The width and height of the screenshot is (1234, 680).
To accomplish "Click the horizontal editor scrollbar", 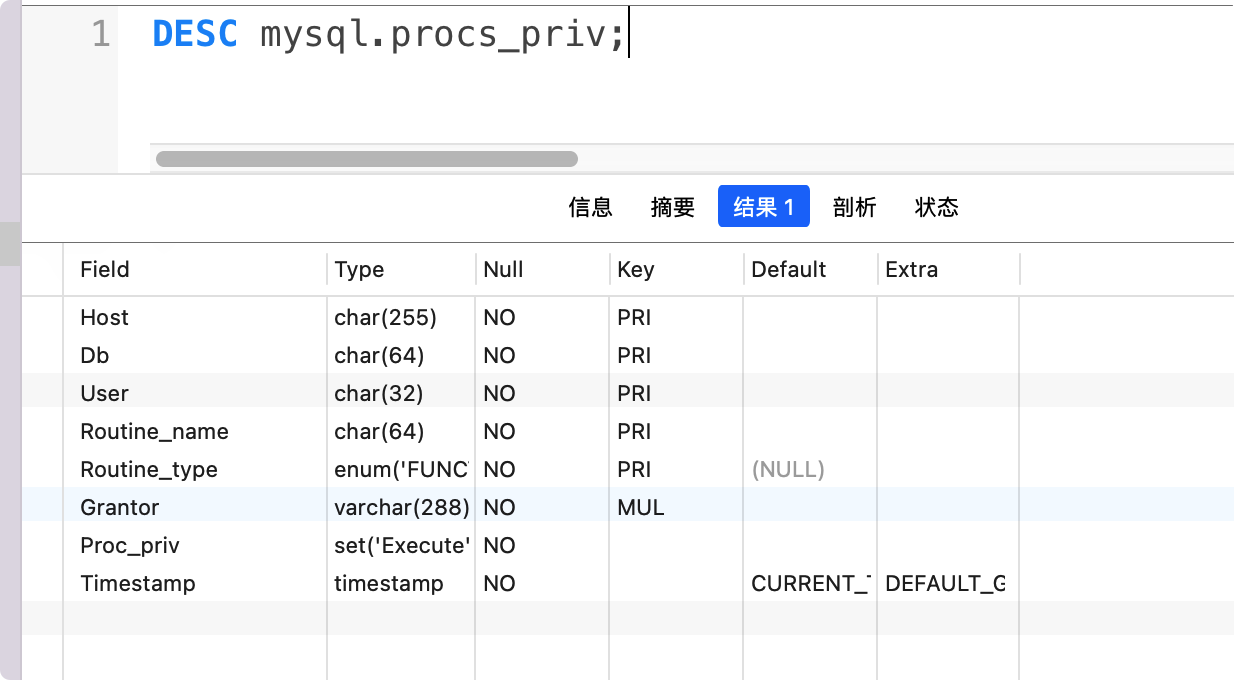I will (365, 158).
